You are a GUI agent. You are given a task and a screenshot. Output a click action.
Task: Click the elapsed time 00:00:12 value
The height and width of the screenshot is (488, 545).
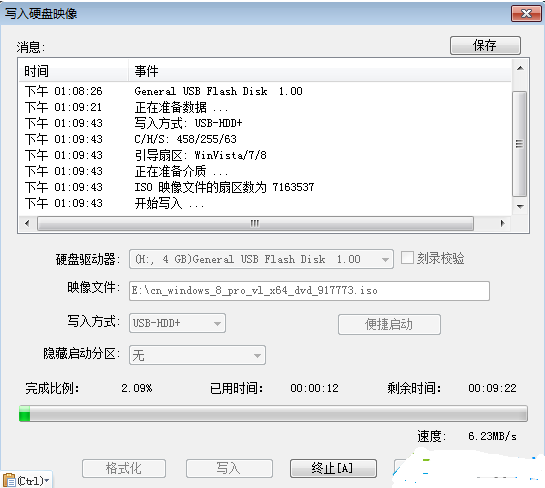pos(315,388)
